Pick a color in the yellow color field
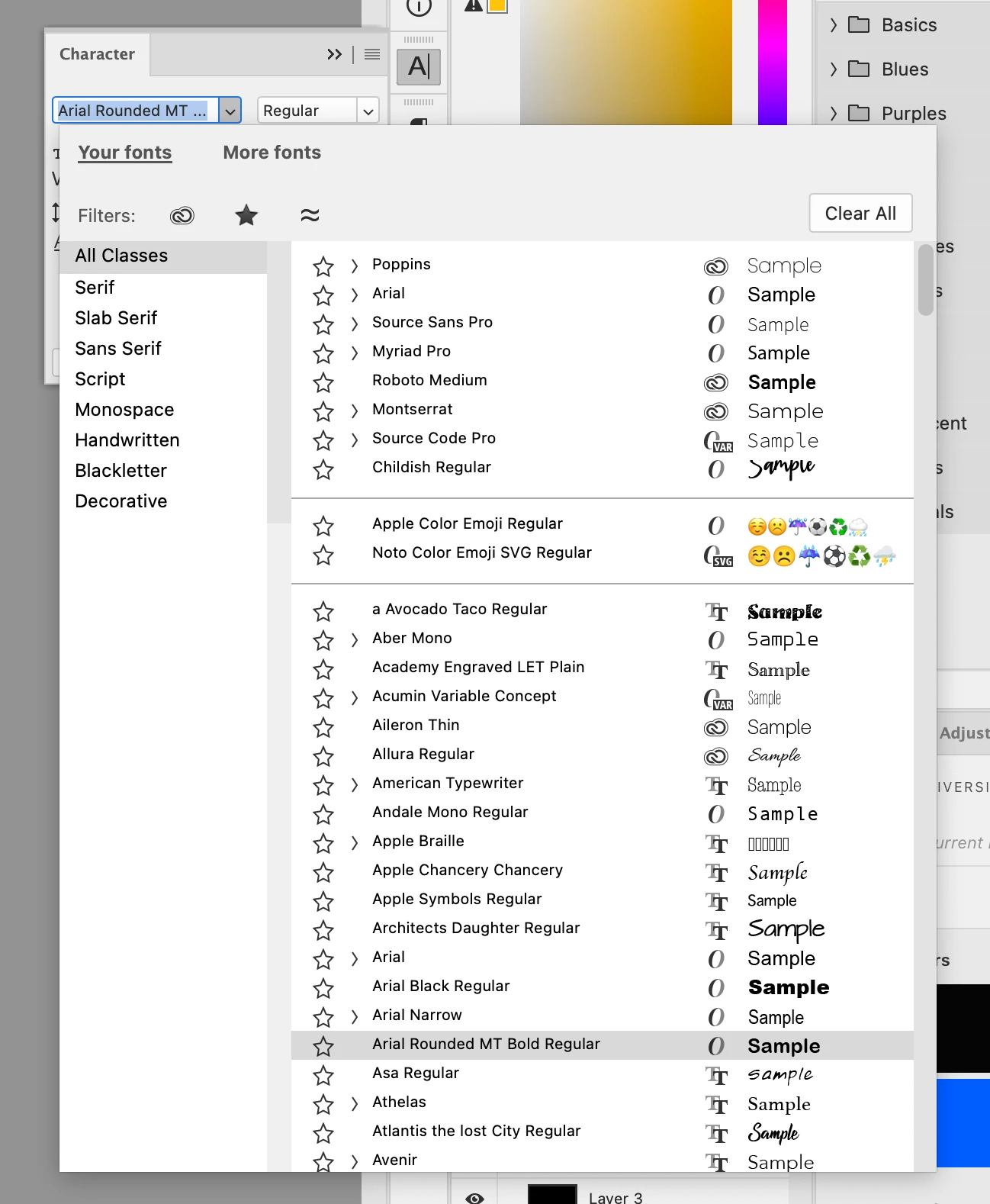The image size is (990, 1204). pos(625,61)
